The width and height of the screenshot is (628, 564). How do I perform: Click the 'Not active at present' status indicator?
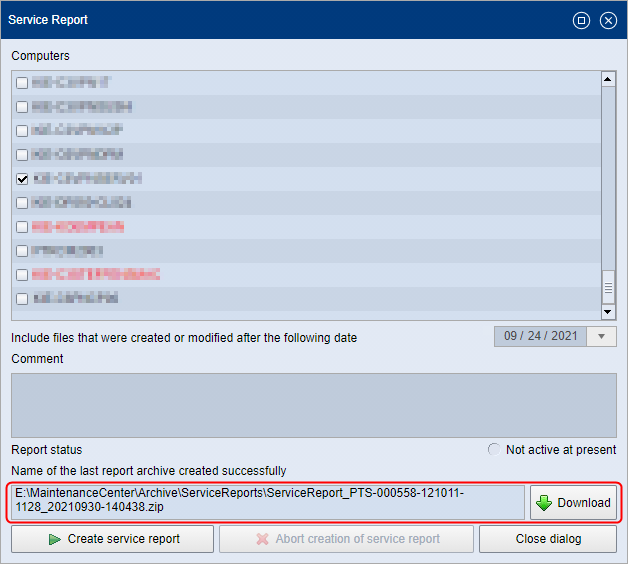[493, 450]
